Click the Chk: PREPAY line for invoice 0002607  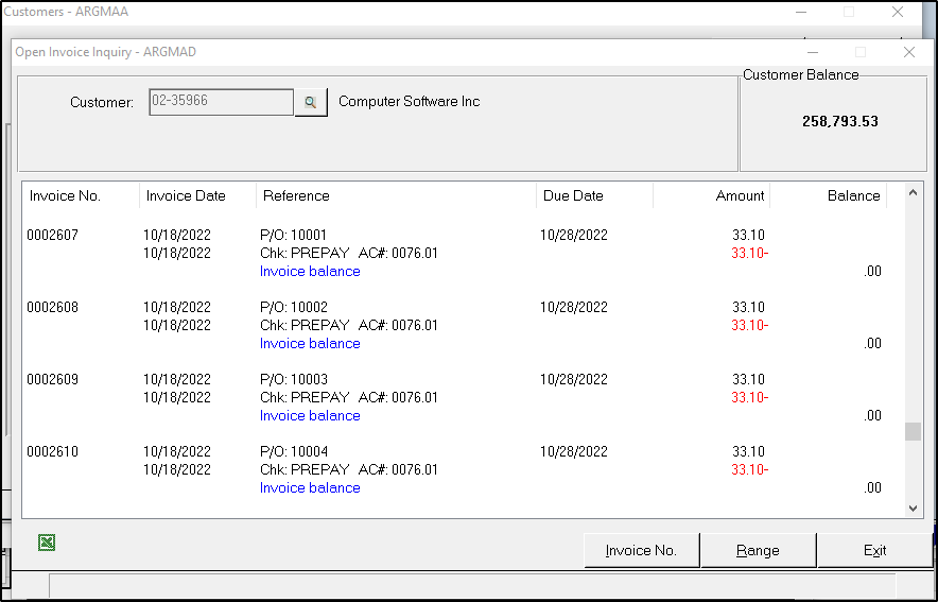point(349,253)
